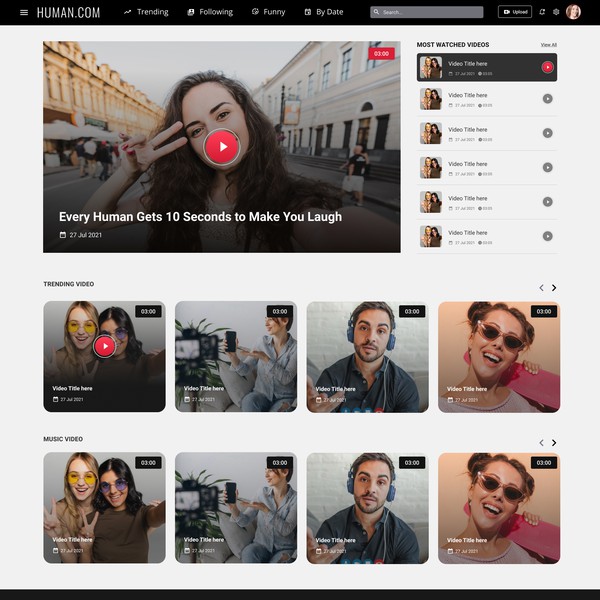The image size is (600, 600).
Task: Go to next Trending Video slide
Action: pos(554,288)
